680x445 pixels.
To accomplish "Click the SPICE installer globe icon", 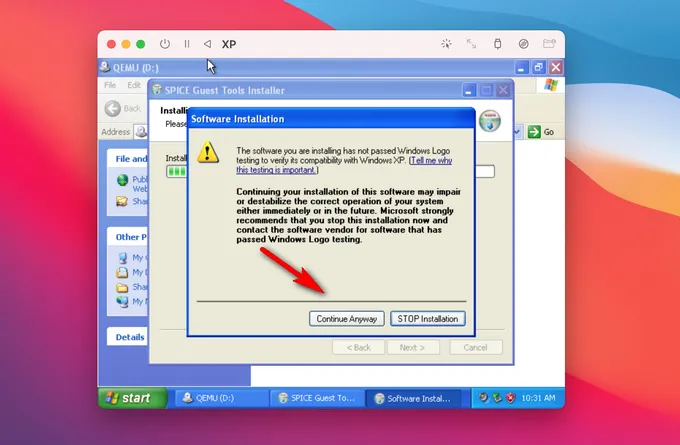I will [490, 121].
